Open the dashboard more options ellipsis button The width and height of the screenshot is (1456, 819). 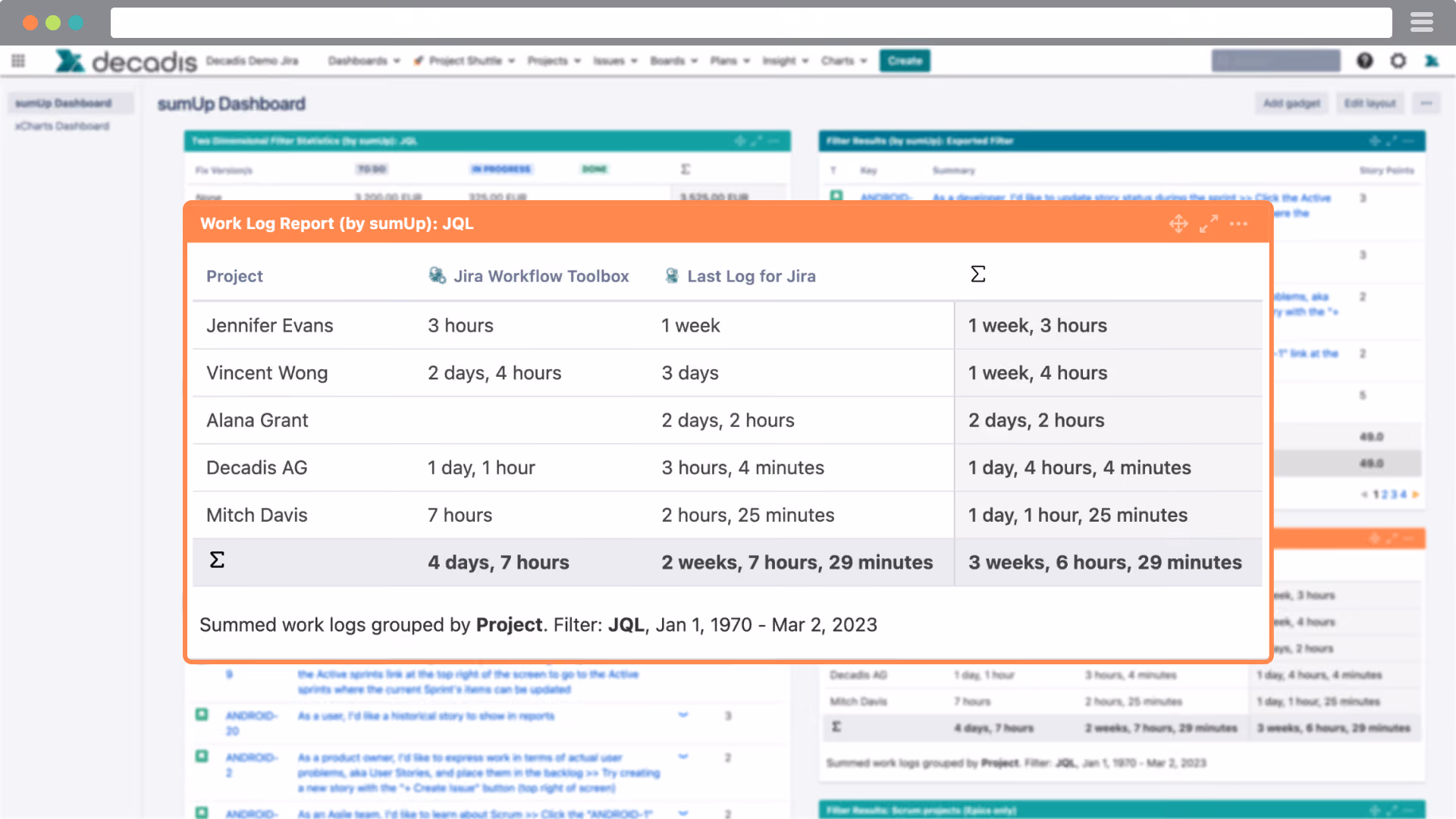coord(1426,103)
